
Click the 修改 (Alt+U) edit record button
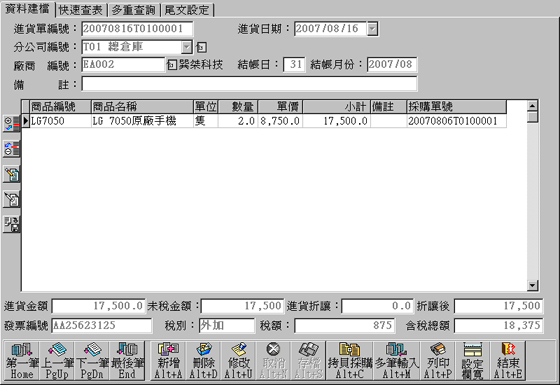pos(238,360)
